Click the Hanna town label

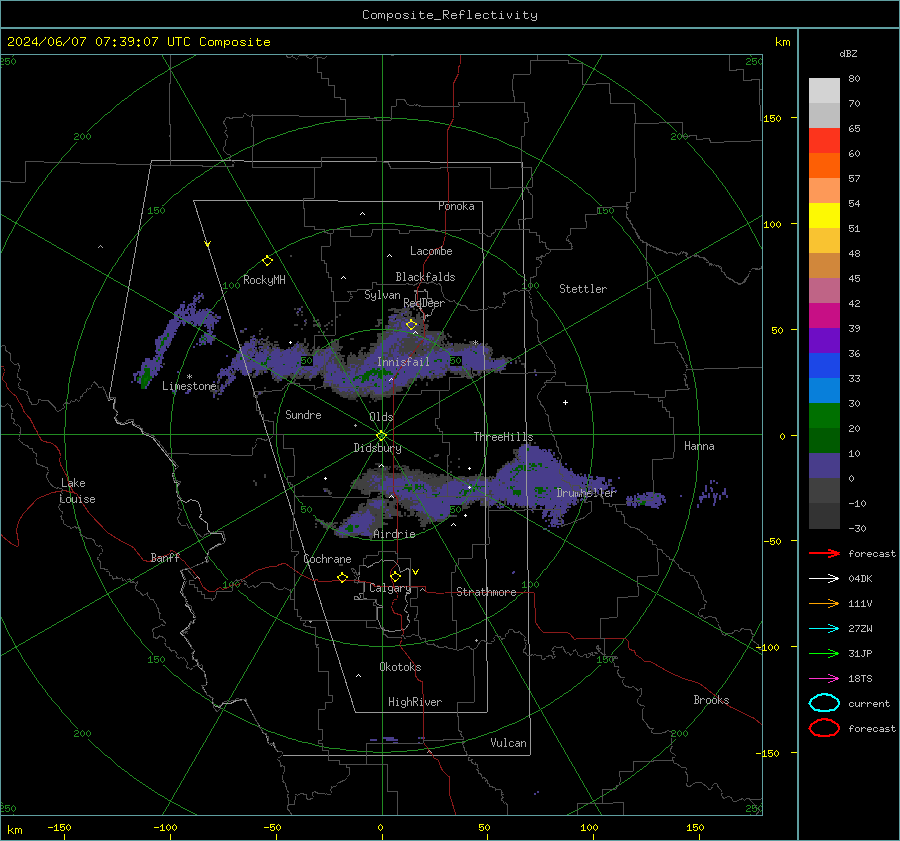(x=699, y=446)
